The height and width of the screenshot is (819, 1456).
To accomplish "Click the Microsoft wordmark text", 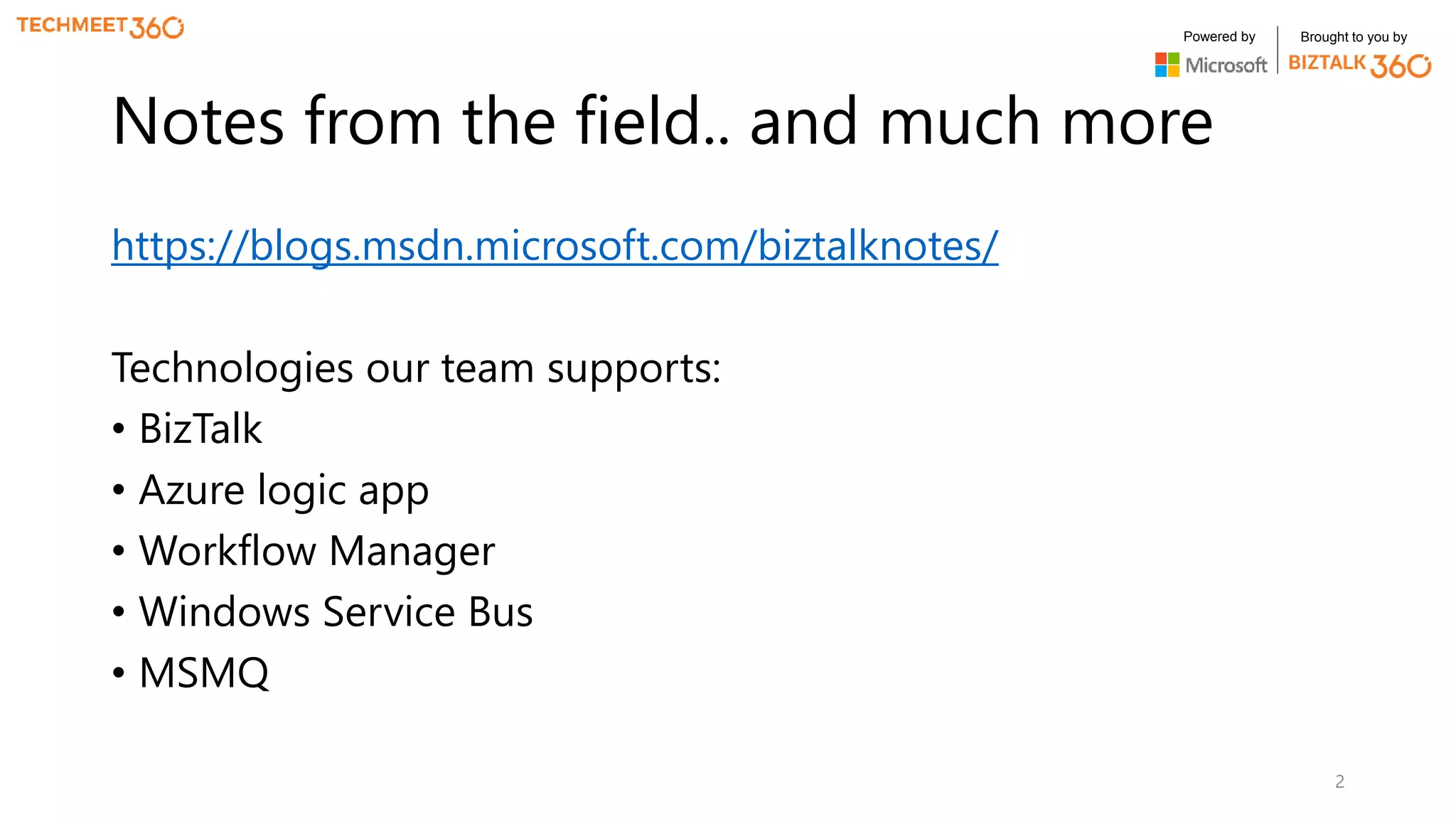I will point(1226,65).
